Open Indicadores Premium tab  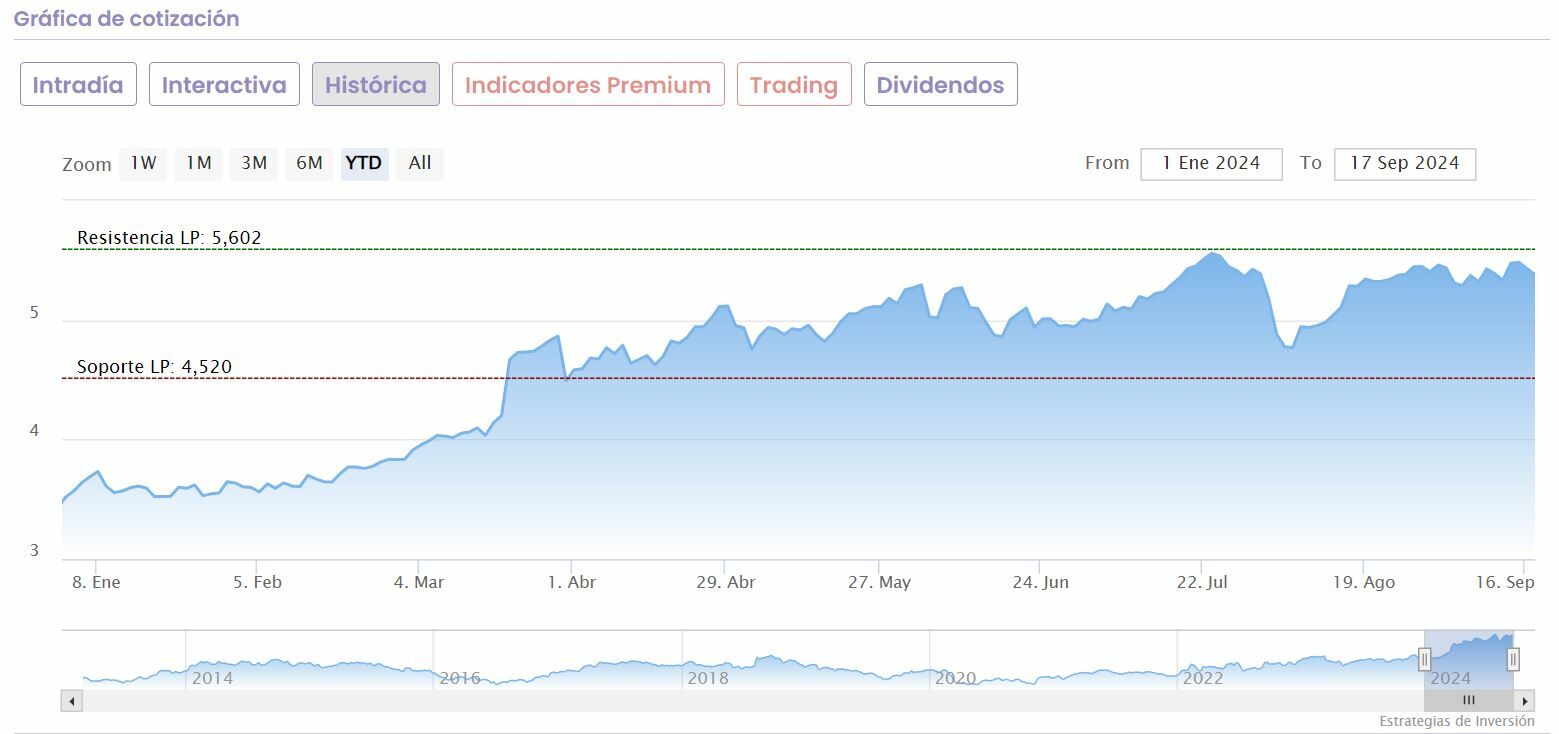click(x=588, y=85)
